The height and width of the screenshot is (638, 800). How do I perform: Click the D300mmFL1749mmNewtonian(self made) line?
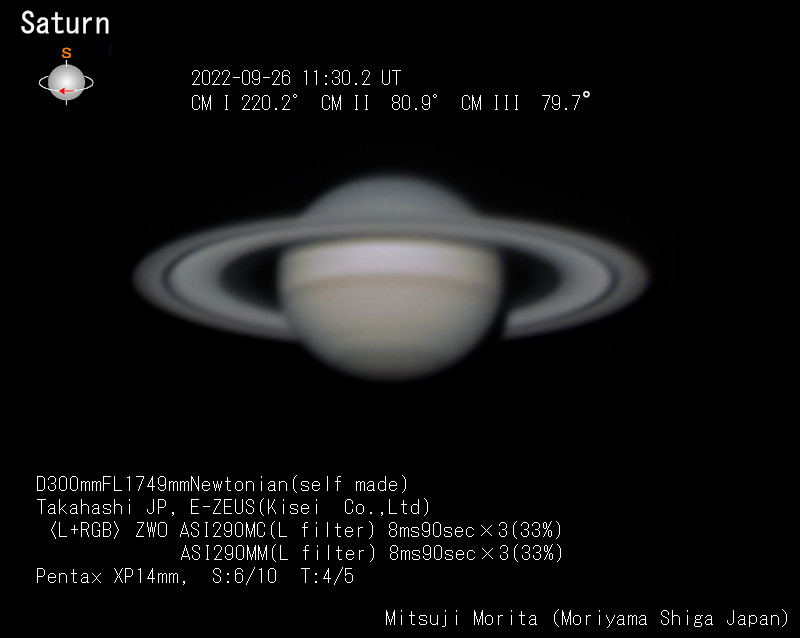click(x=222, y=484)
